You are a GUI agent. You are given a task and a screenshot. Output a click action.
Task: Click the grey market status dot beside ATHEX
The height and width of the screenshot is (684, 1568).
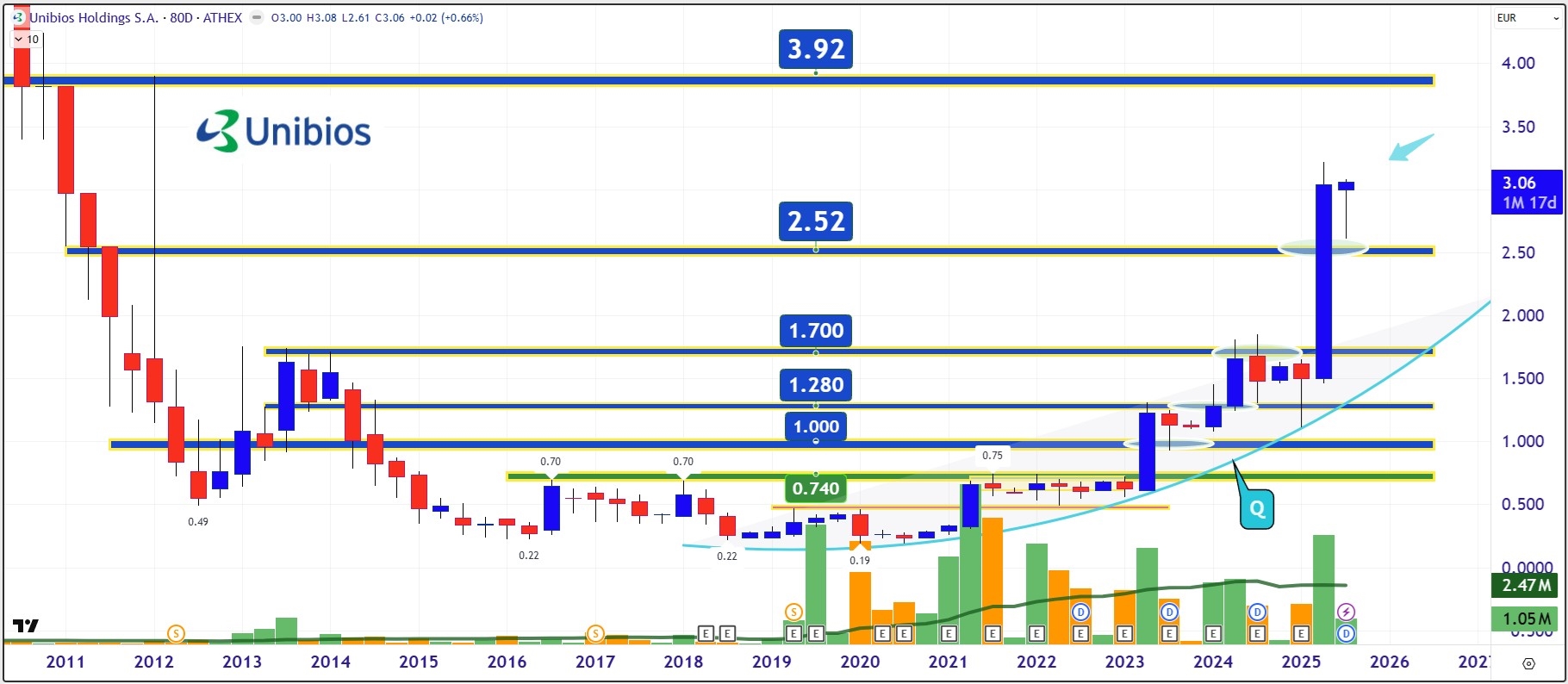tap(257, 18)
